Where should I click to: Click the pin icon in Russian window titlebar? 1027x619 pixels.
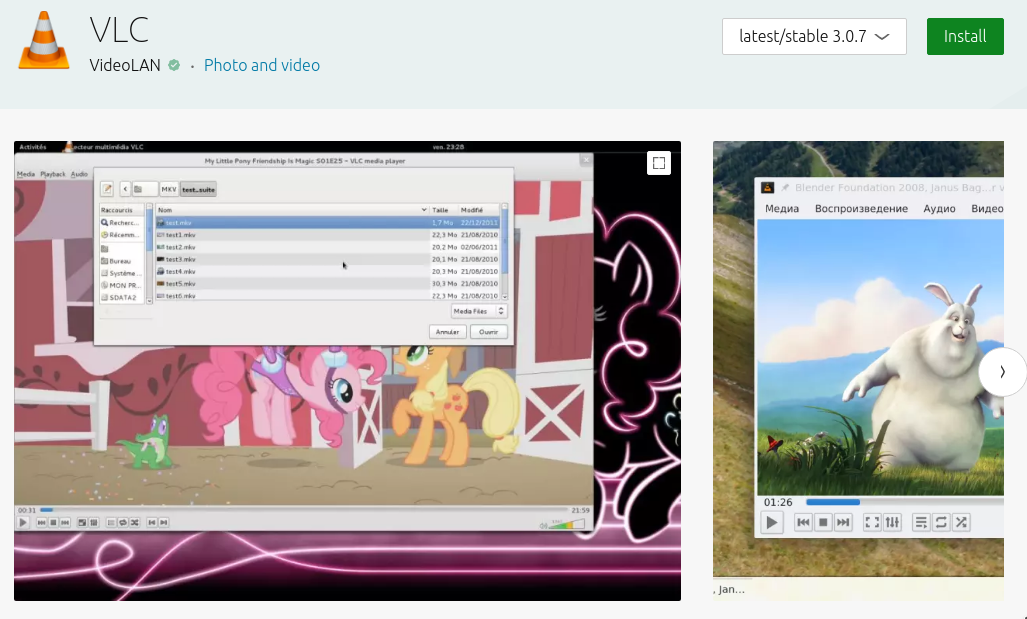[785, 187]
